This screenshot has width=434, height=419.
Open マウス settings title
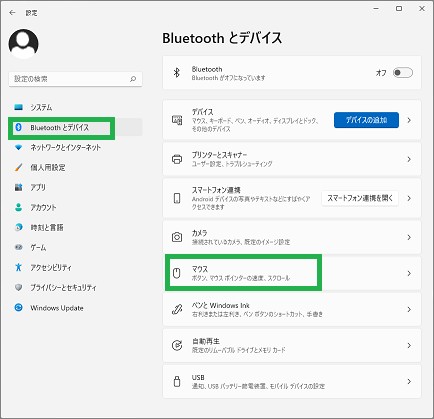pyautogui.click(x=200, y=269)
